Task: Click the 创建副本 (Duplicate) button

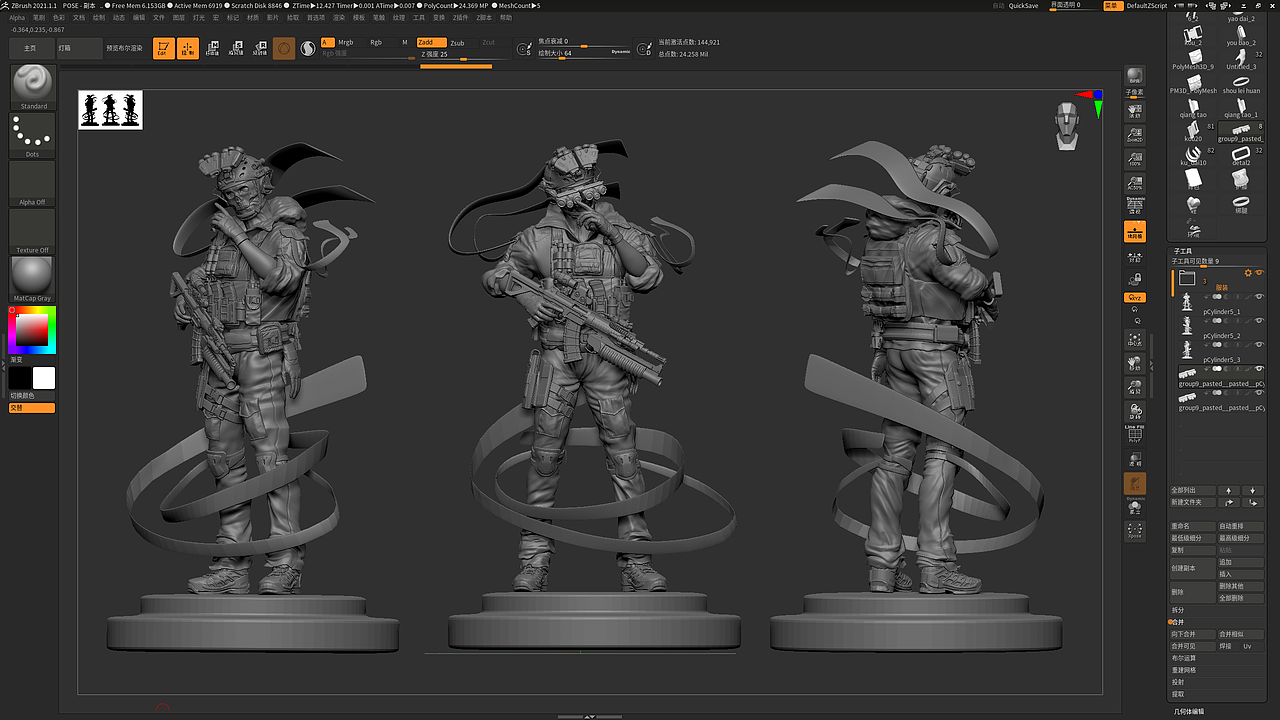Action: click(x=1192, y=568)
